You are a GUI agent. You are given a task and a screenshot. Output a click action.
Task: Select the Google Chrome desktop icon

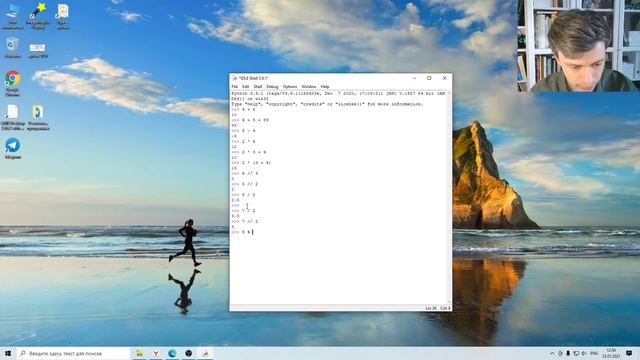[13, 83]
